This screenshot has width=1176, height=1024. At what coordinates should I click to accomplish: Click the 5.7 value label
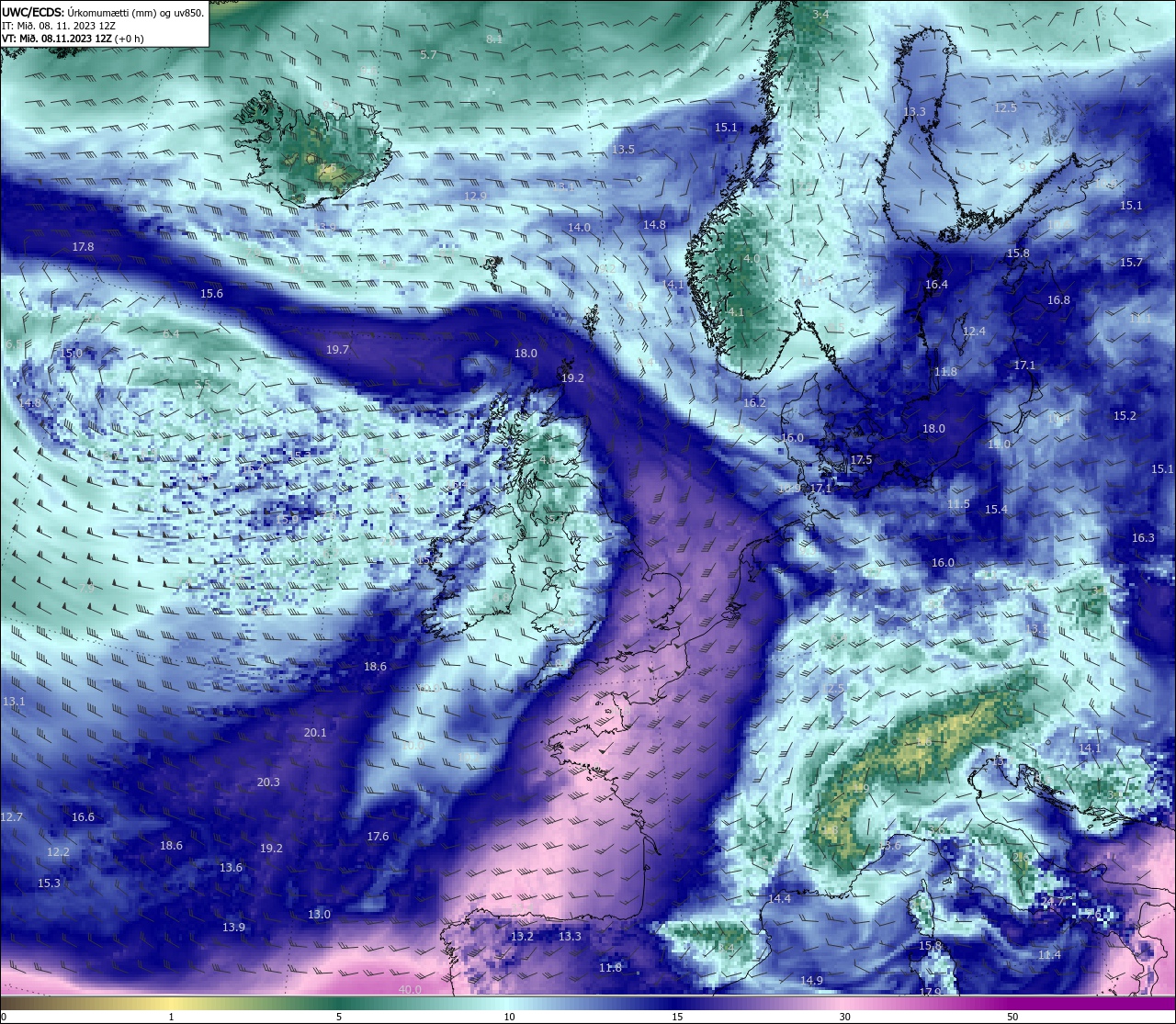pos(428,55)
